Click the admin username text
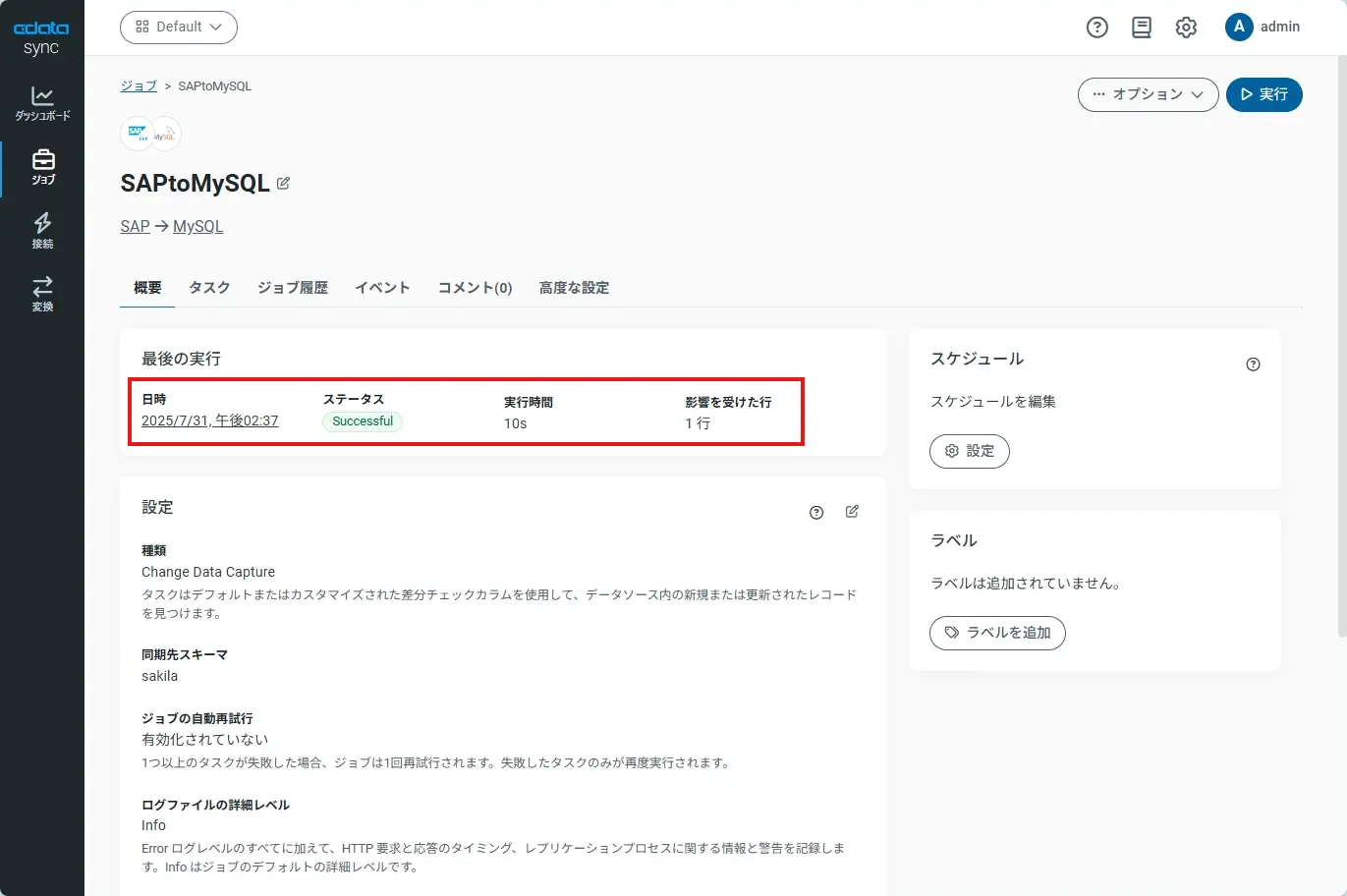Screen dimensions: 1347x896 tap(1280, 27)
